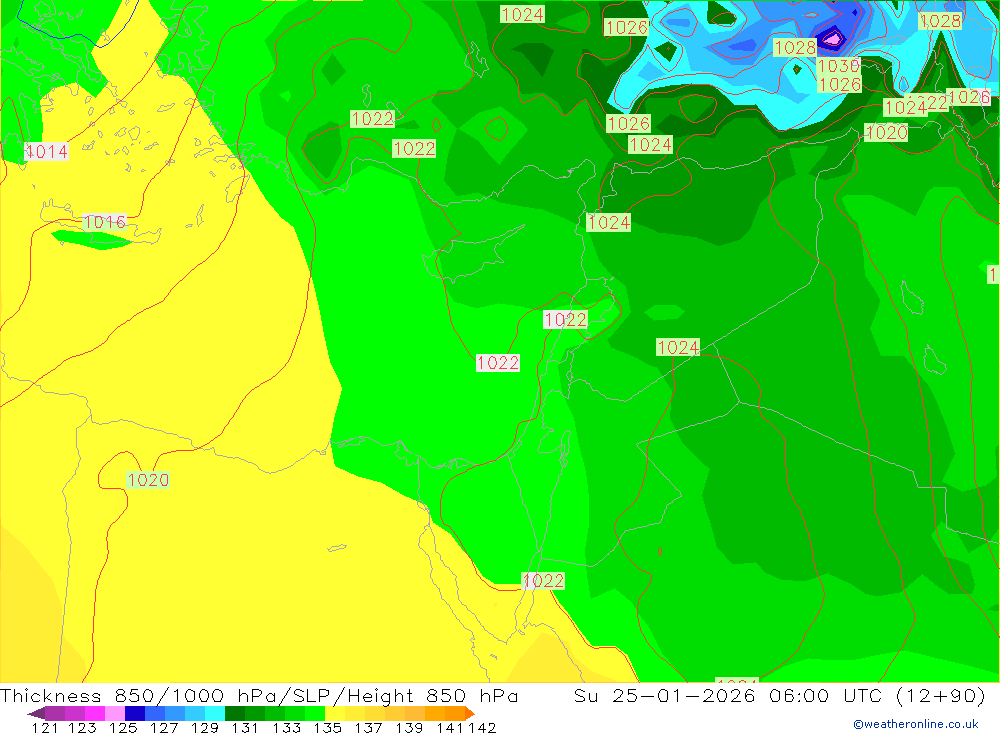Click the darkest green legend swatch

coord(235,713)
